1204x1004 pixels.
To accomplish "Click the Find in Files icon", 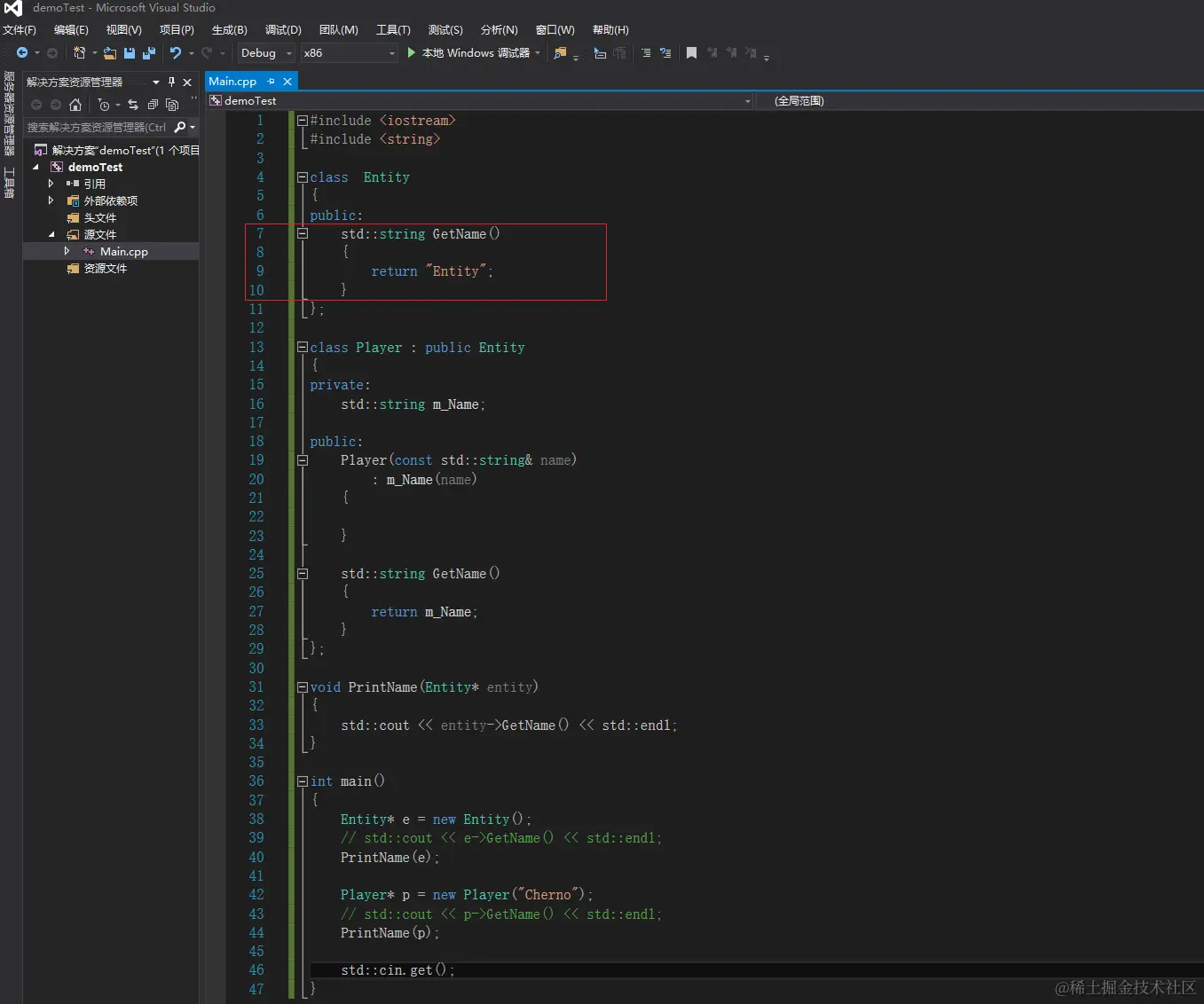I will [x=560, y=53].
